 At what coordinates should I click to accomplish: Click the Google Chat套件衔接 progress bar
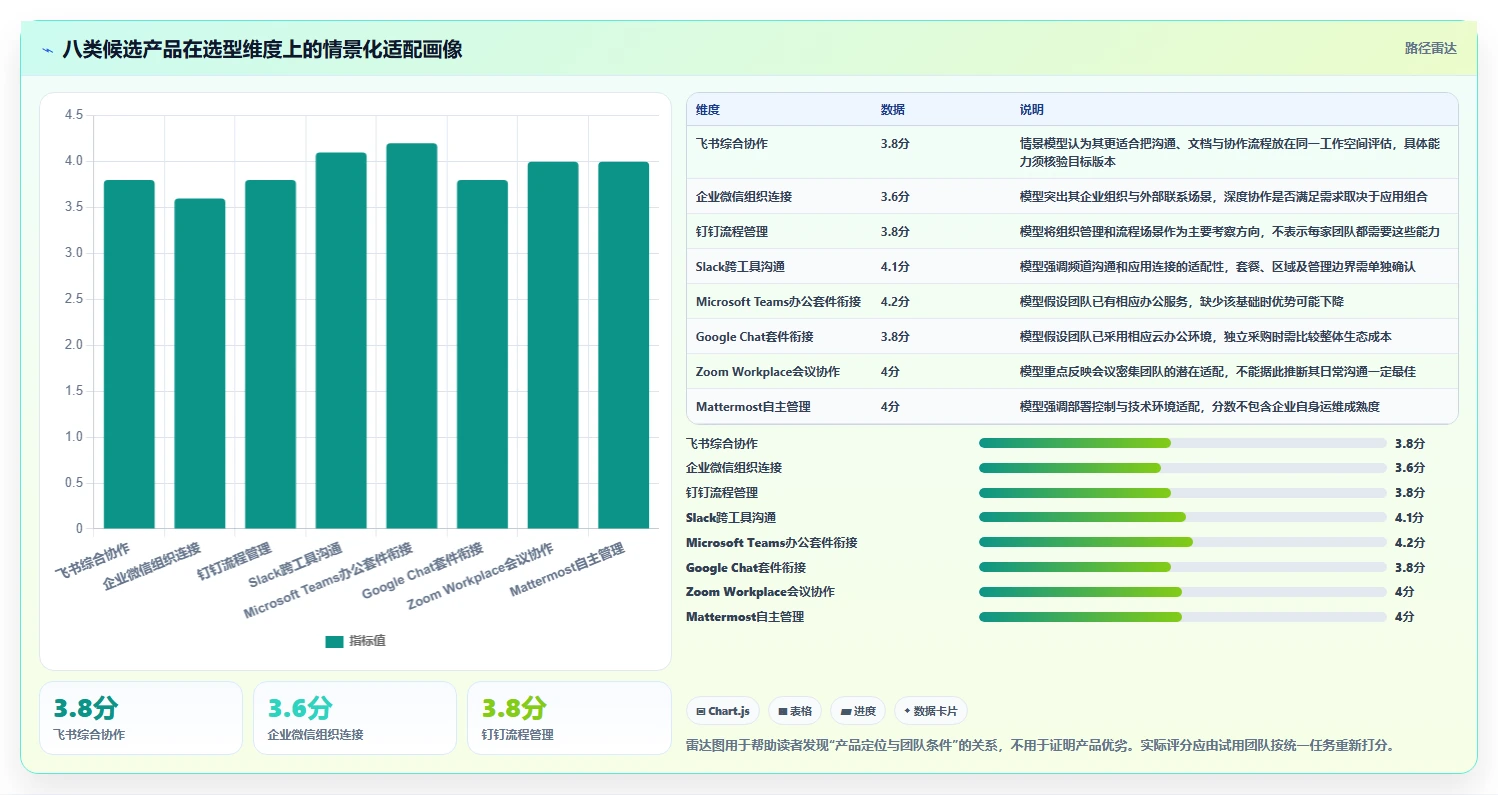pos(1182,567)
